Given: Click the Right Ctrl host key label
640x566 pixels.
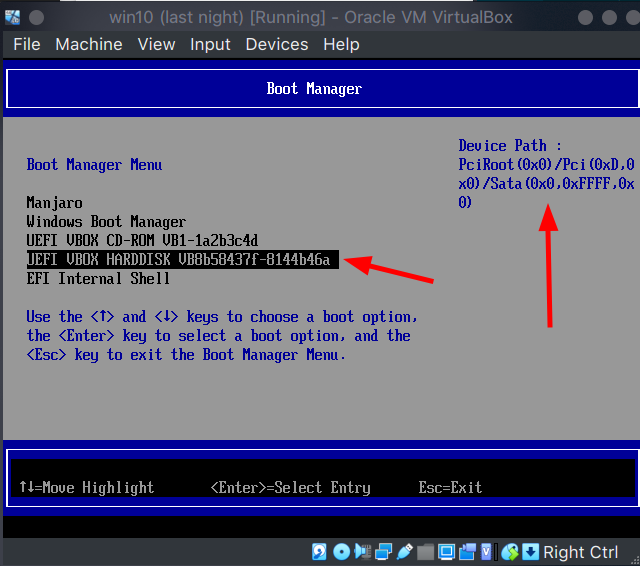Looking at the screenshot, I should 580,552.
